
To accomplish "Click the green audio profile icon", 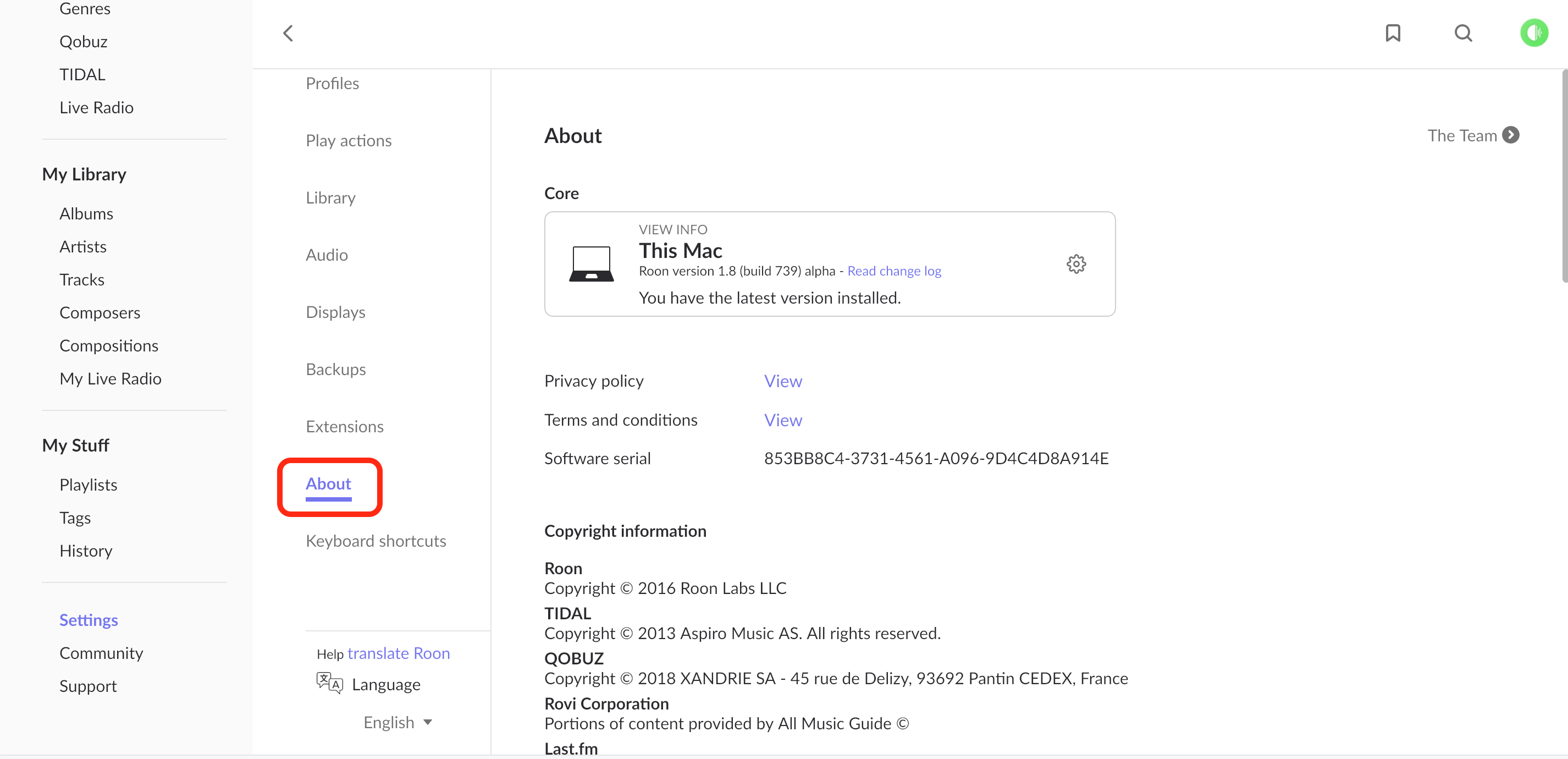I will point(1533,33).
